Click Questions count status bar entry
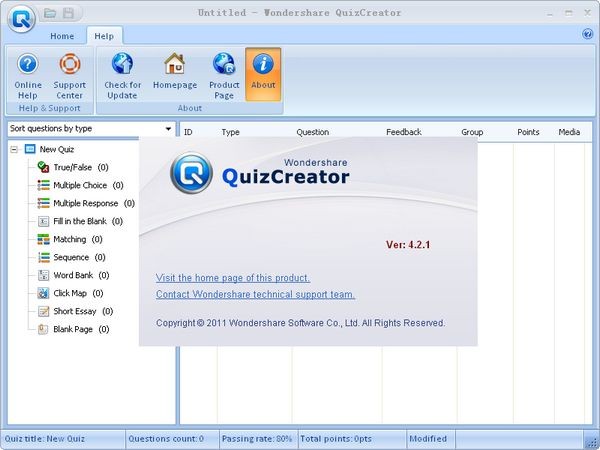Viewport: 600px width, 450px height. click(166, 439)
